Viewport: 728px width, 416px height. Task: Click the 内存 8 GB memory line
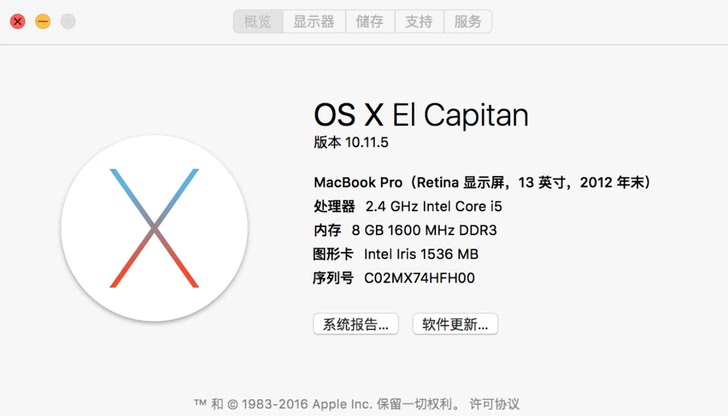coord(405,230)
